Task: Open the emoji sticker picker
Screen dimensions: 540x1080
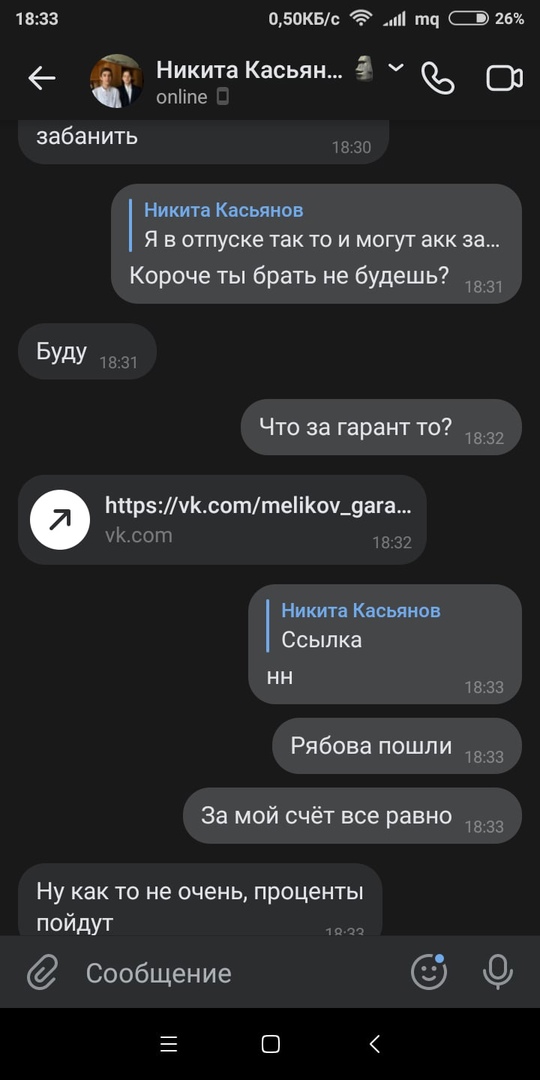Action: coord(429,972)
